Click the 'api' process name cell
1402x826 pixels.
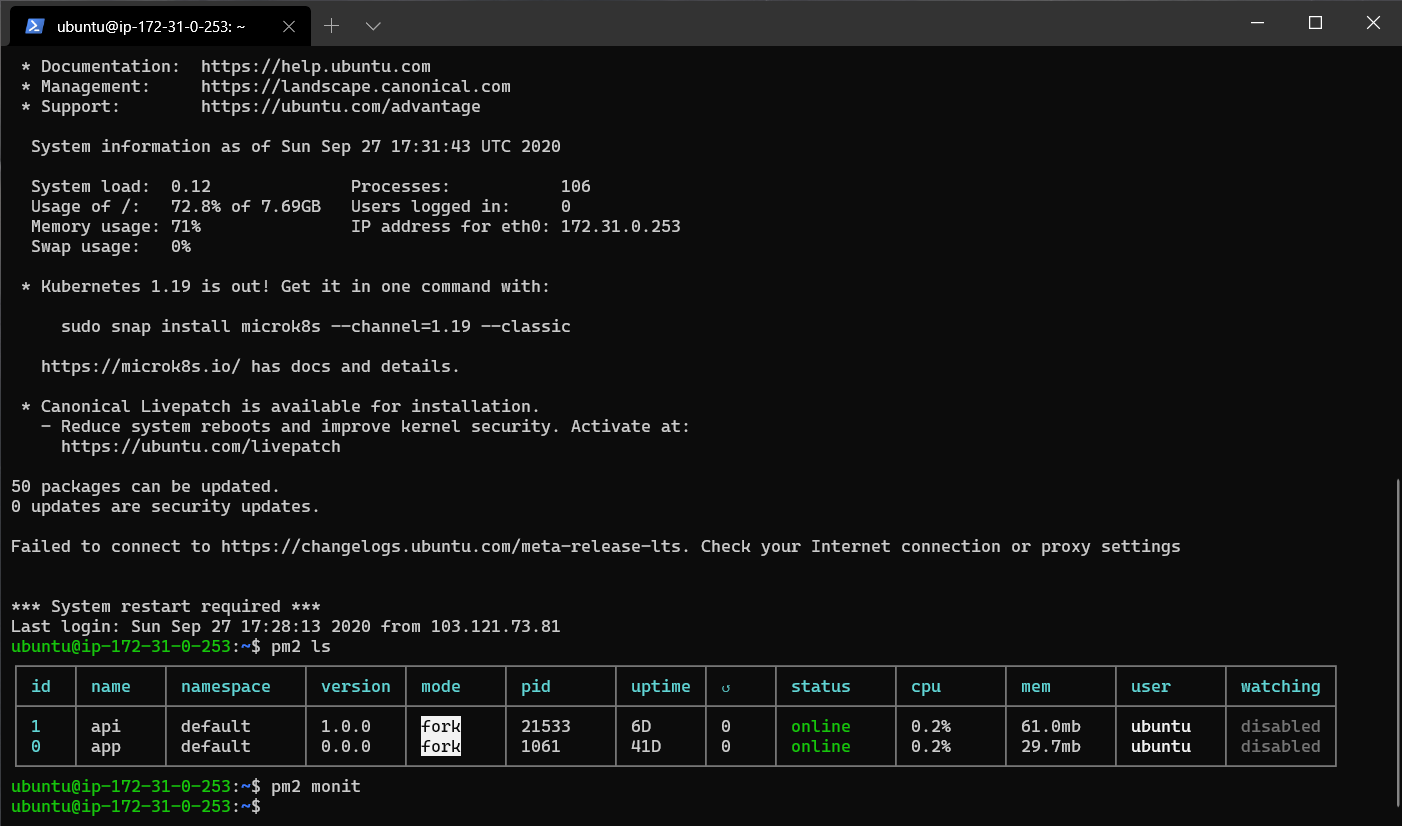(x=106, y=727)
